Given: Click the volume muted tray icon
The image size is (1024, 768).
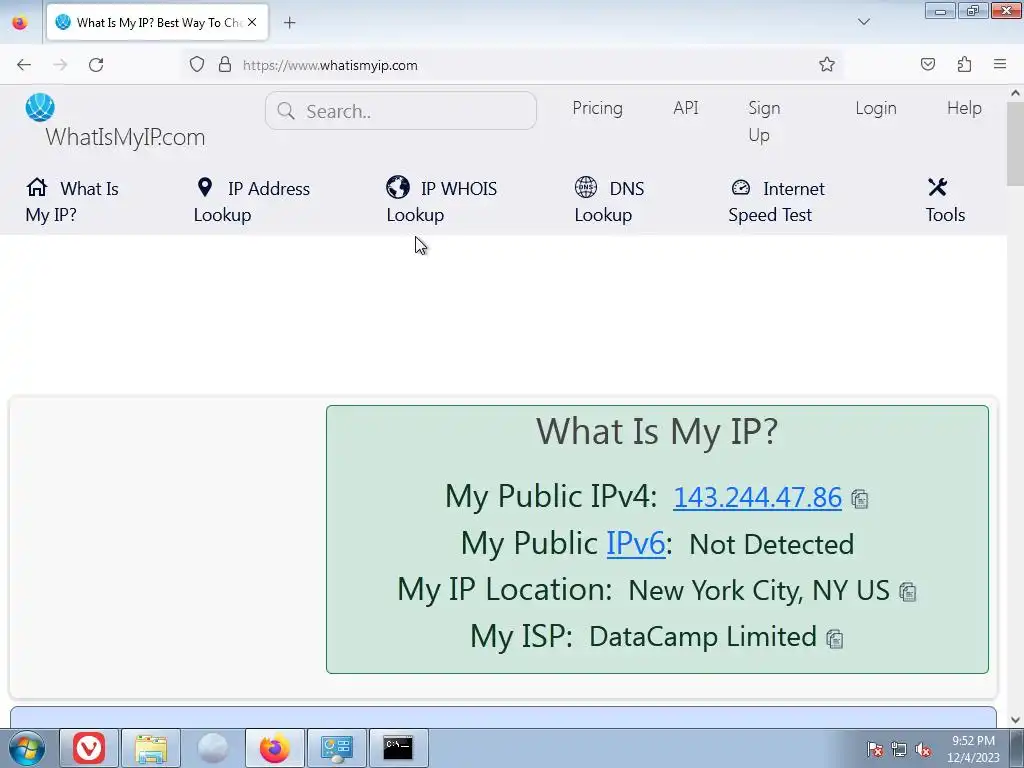Looking at the screenshot, I should pos(923,750).
